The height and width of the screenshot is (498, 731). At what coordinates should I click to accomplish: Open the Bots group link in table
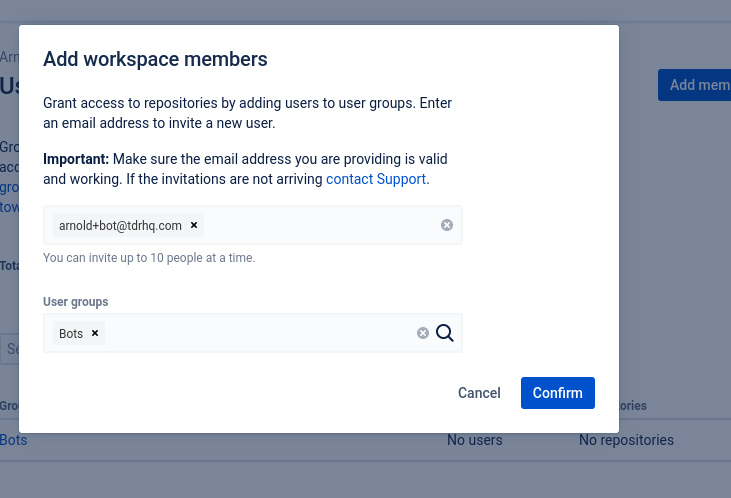click(x=14, y=440)
